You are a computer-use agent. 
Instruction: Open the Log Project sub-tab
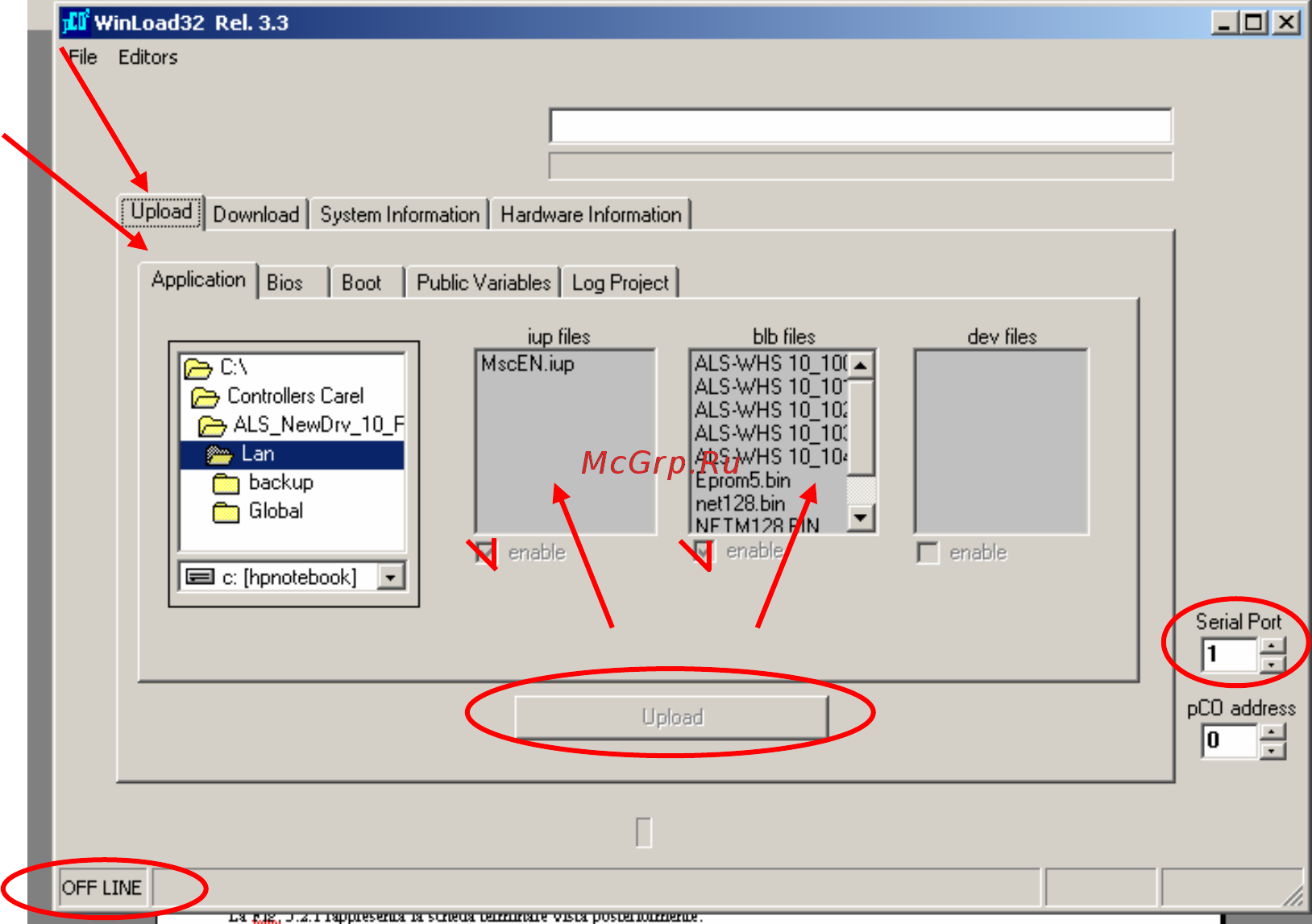pos(620,283)
